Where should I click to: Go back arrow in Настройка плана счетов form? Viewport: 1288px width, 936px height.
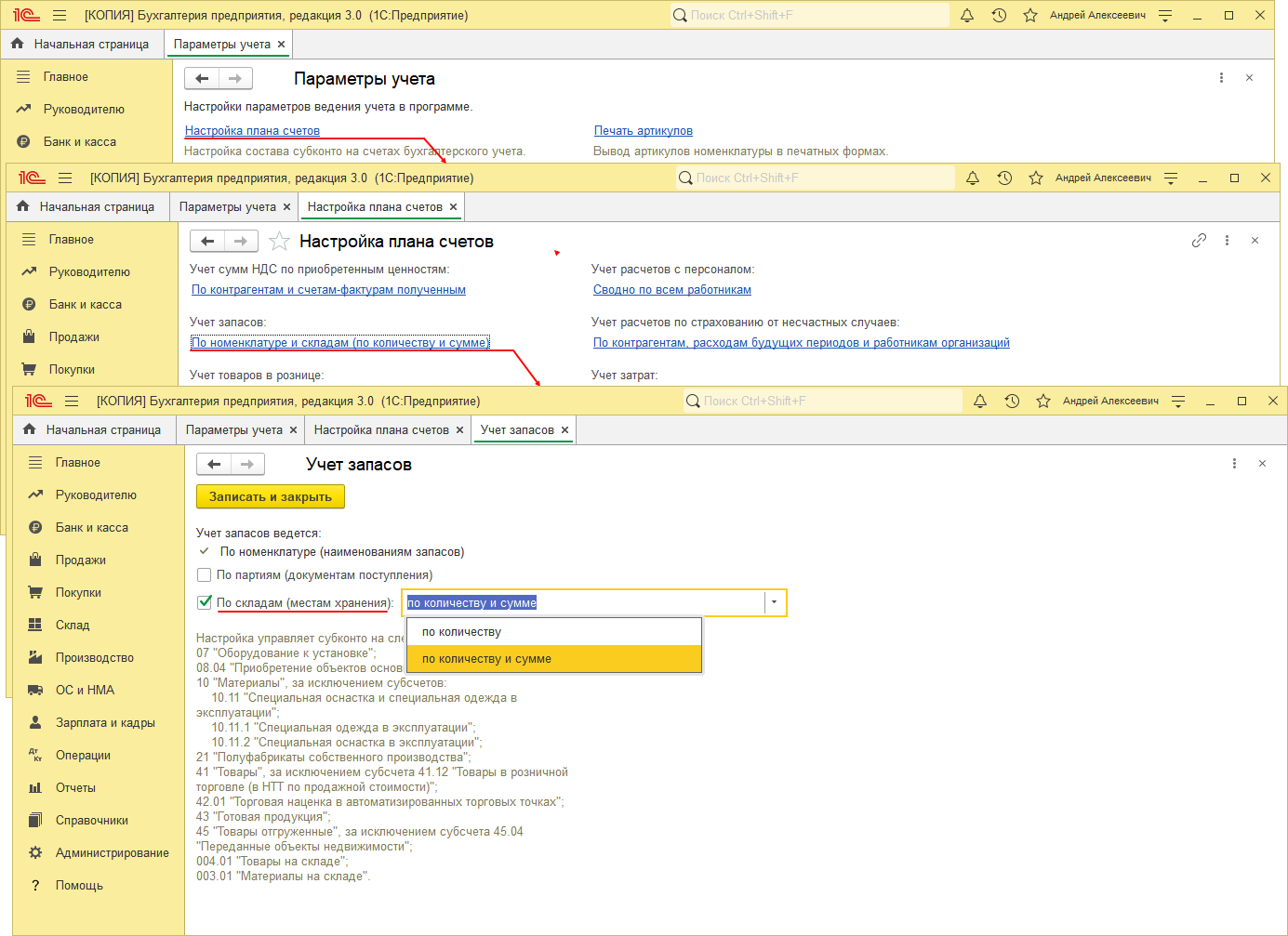207,242
